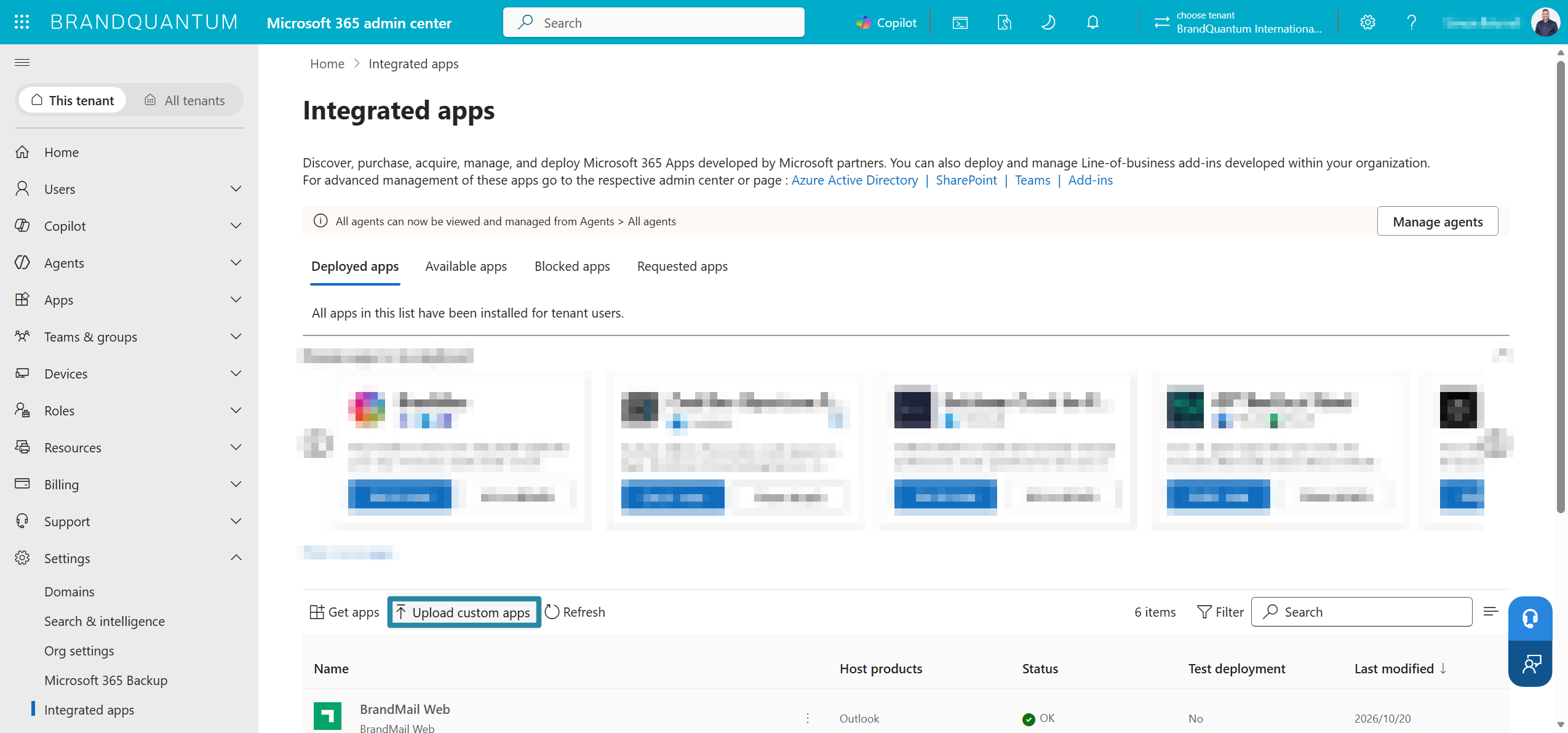
Task: Click the apps table Search field
Action: coord(1361,612)
